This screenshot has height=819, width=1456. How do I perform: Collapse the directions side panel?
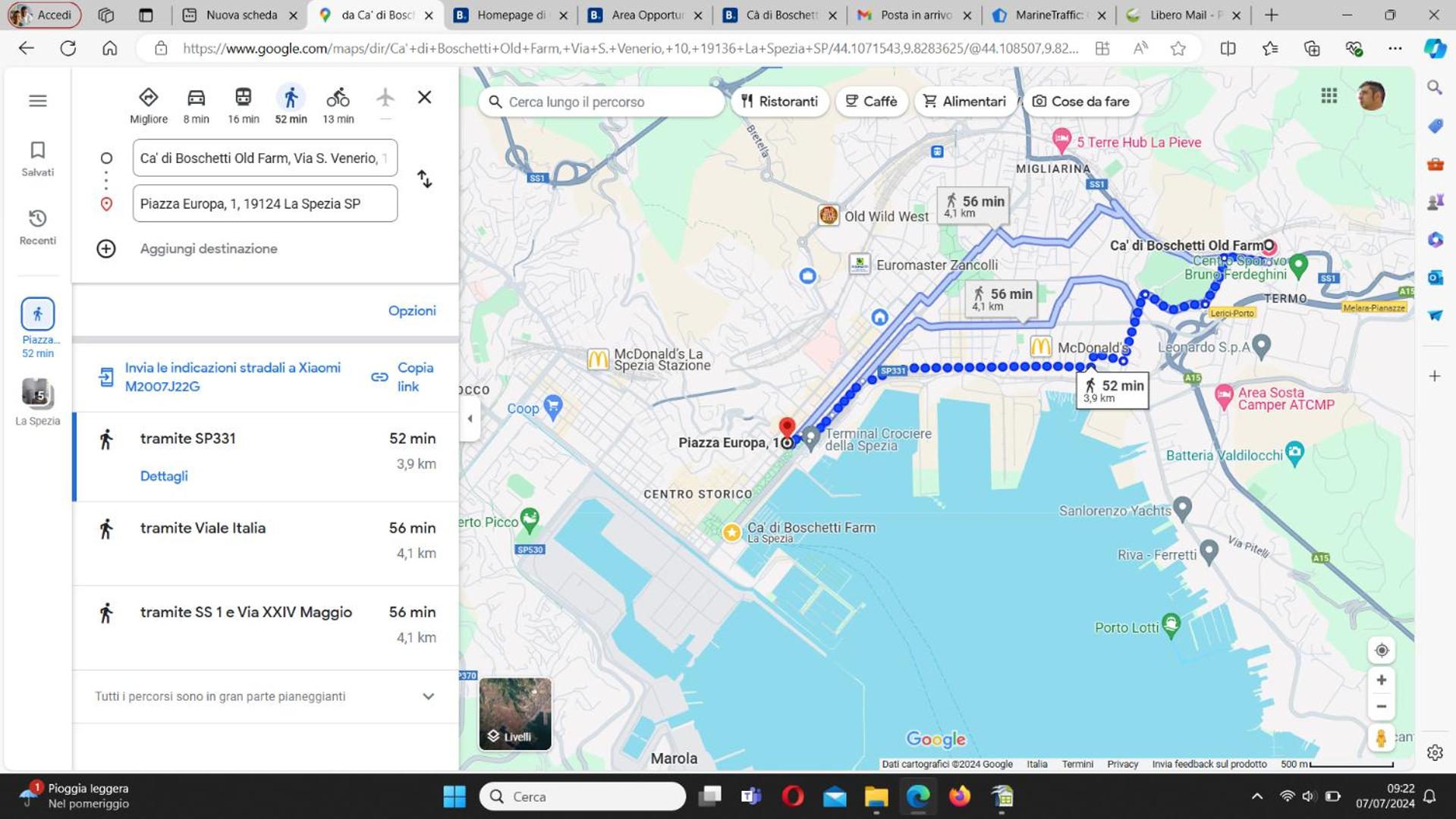[470, 419]
